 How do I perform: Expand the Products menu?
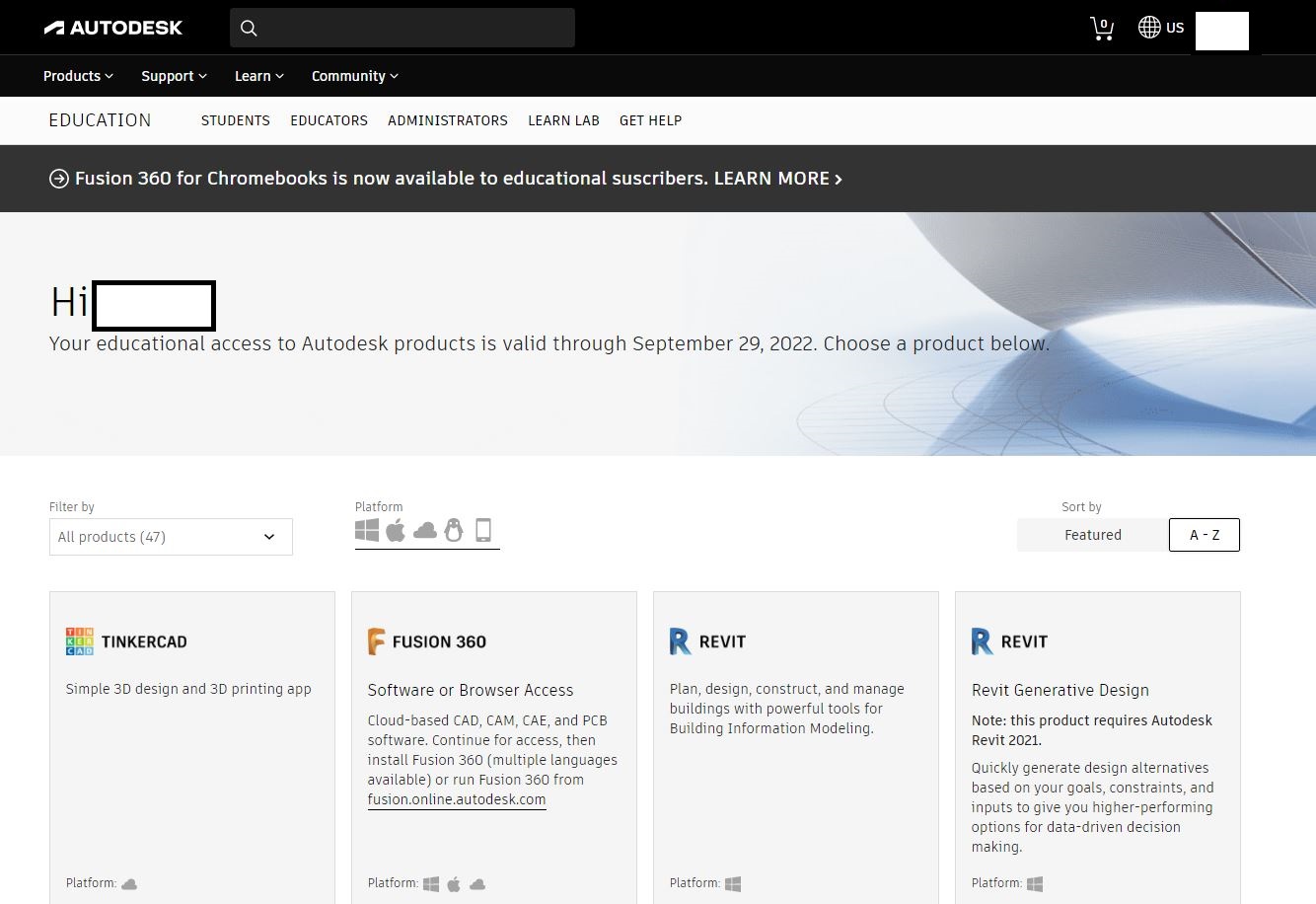pyautogui.click(x=77, y=75)
